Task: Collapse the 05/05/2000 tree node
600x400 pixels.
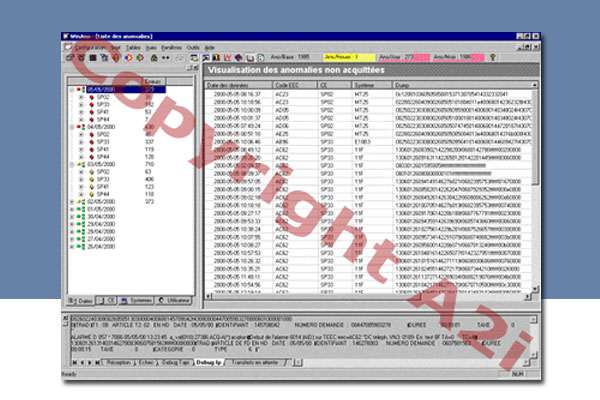Action: tap(71, 89)
